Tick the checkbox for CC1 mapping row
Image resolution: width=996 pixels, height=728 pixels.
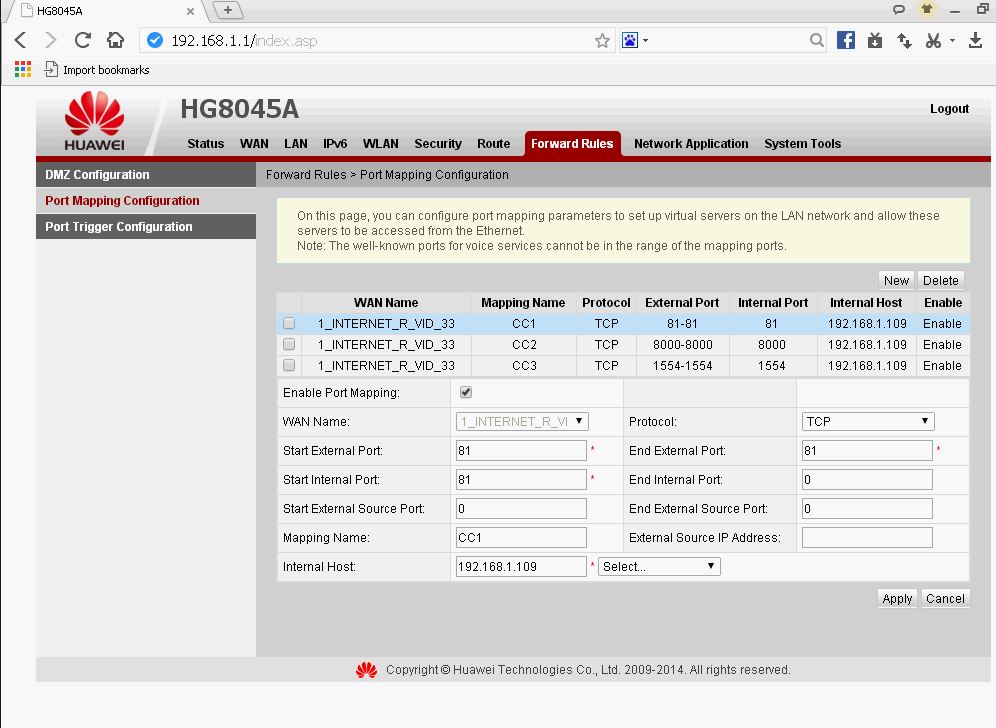pyautogui.click(x=289, y=323)
